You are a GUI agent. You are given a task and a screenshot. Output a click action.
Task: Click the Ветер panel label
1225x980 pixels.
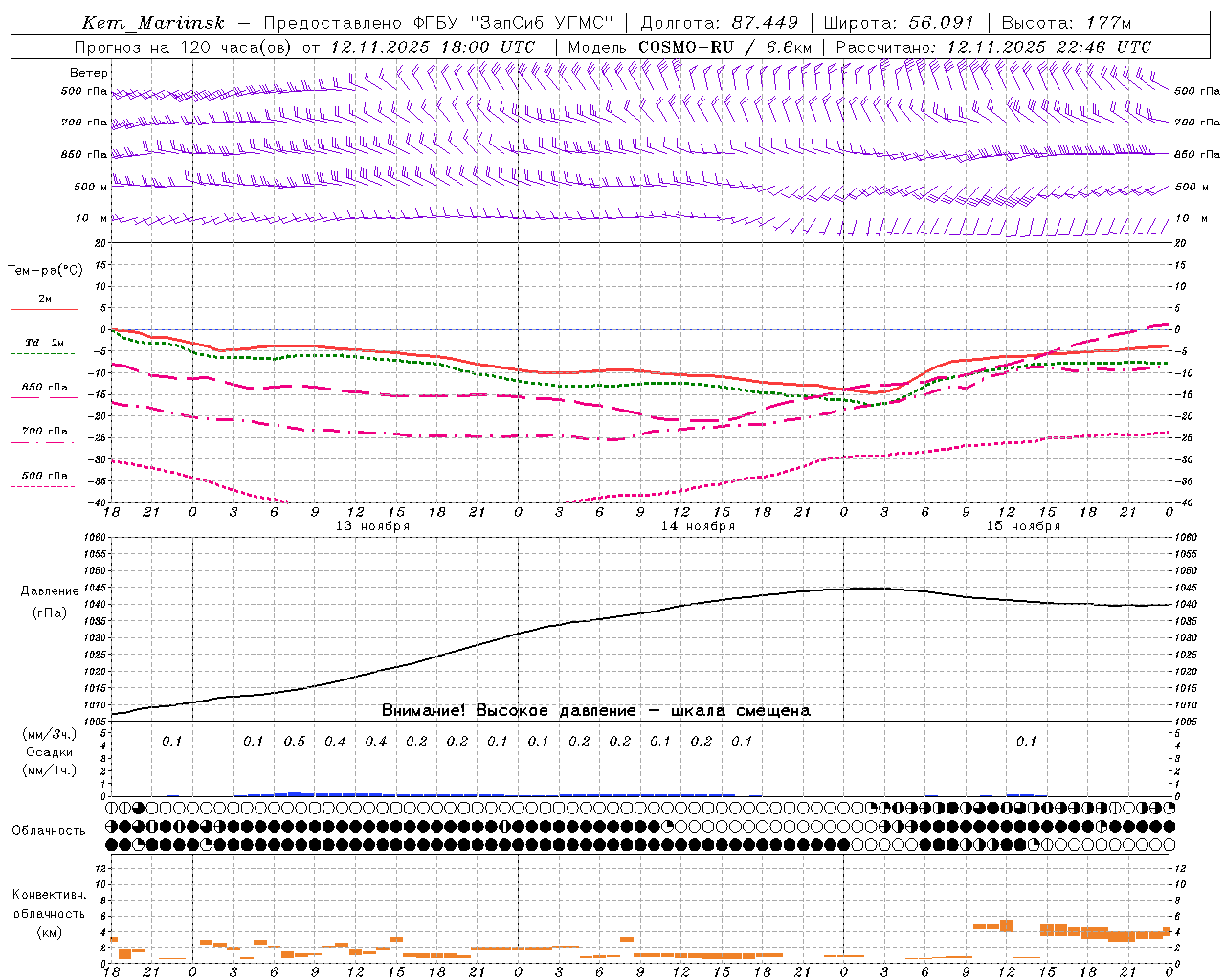pos(89,73)
